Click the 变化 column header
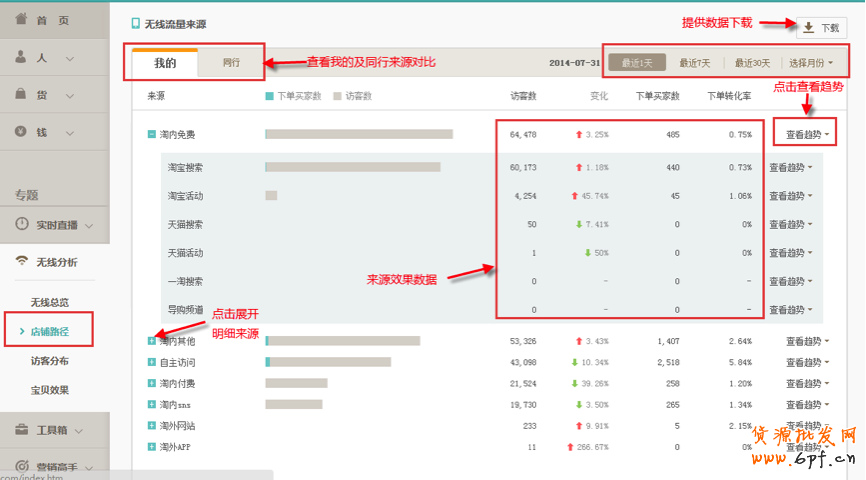866x480 pixels. 599,96
